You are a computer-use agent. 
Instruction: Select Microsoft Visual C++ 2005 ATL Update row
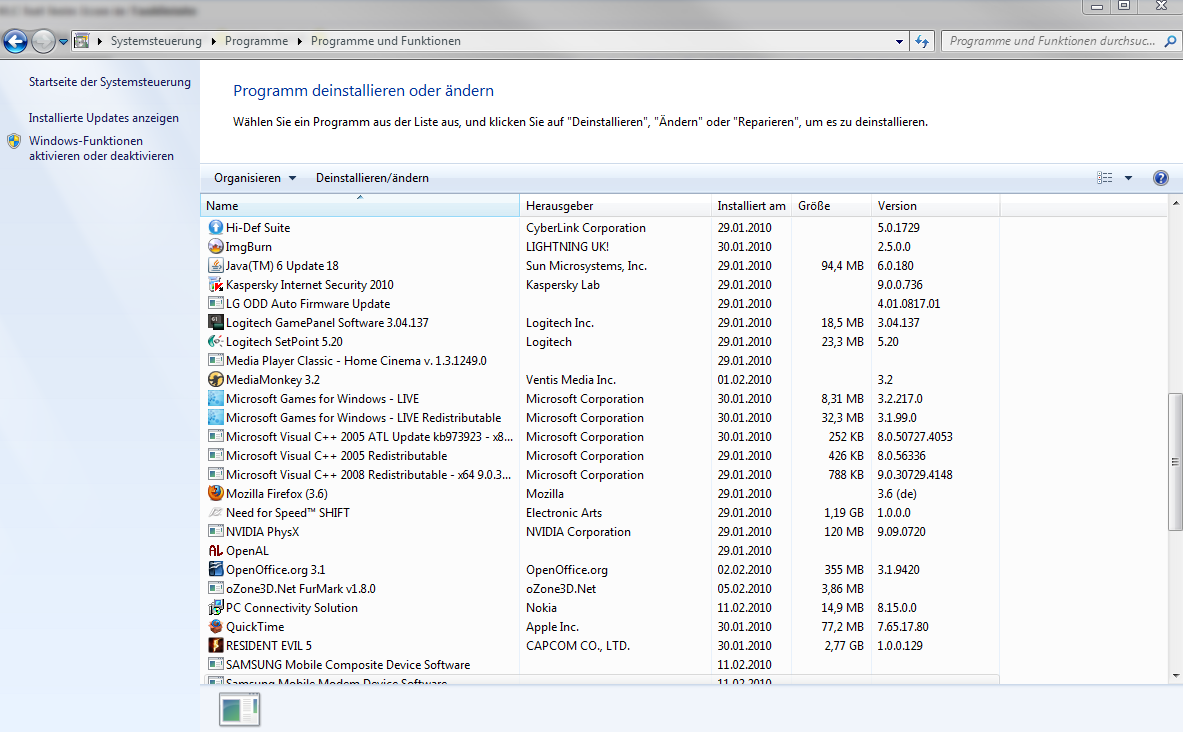600,436
